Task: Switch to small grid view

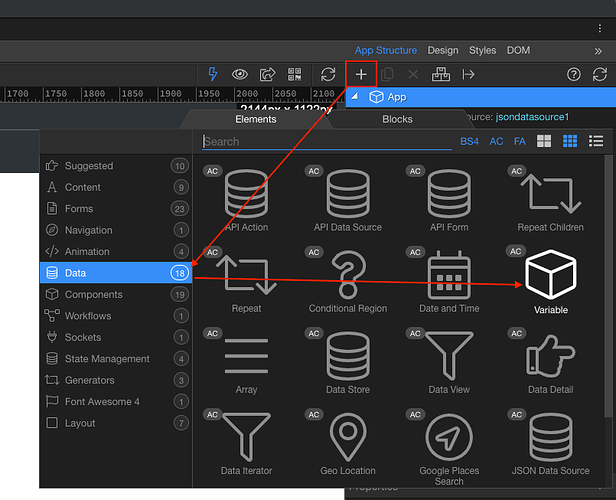Action: pyautogui.click(x=570, y=141)
